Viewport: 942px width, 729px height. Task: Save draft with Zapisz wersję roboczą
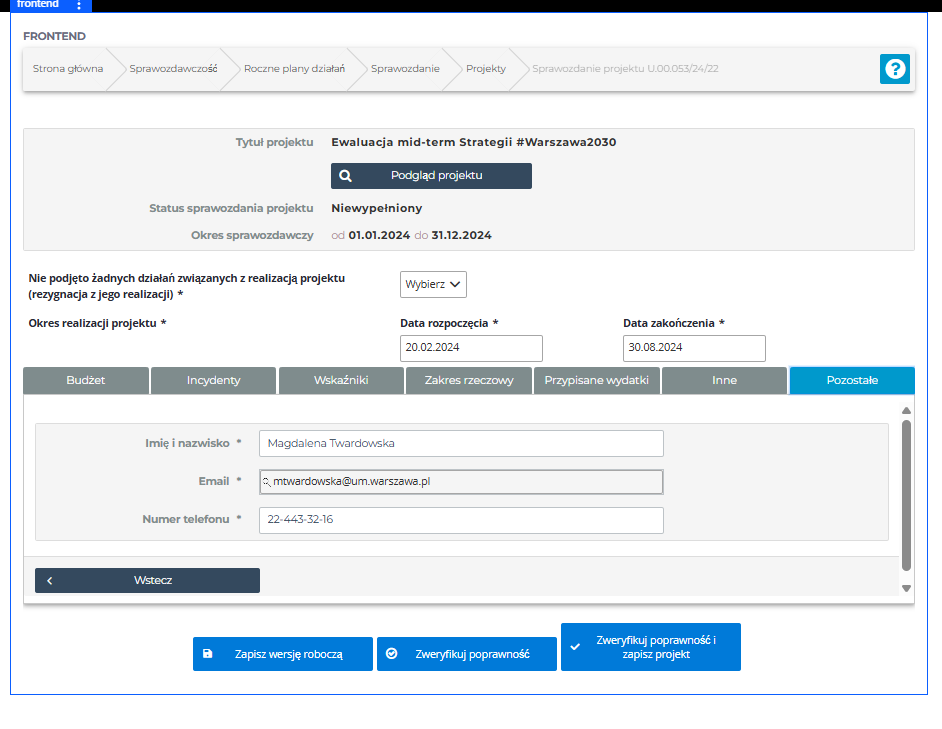[x=283, y=654]
